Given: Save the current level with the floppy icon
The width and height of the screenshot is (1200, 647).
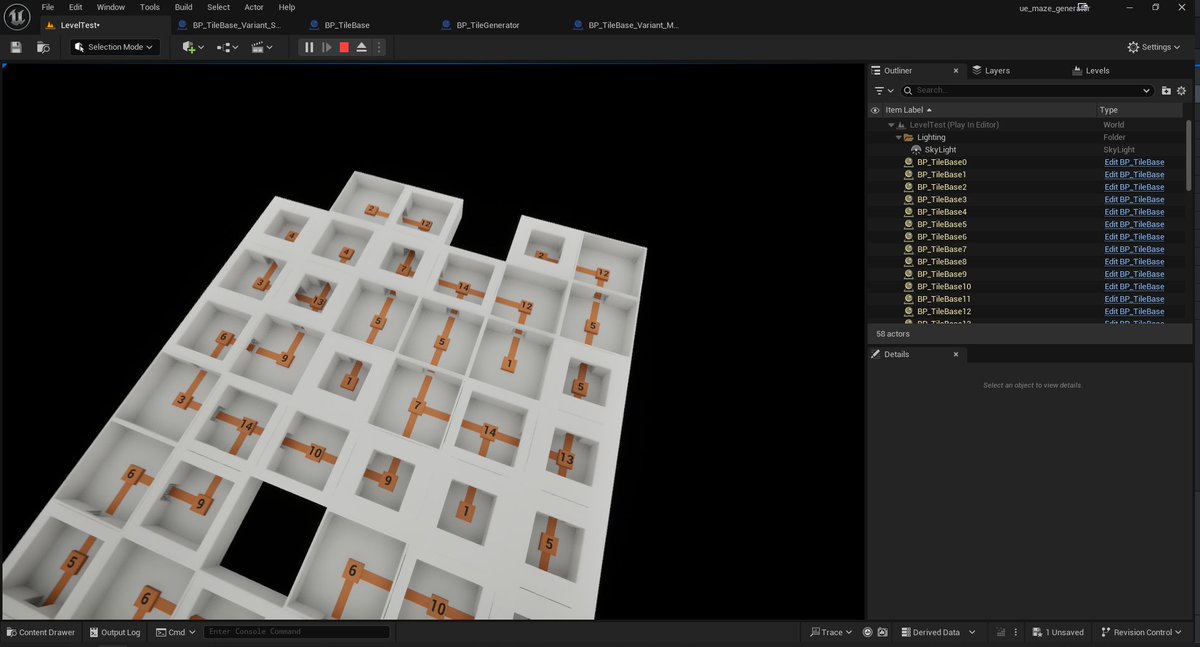Looking at the screenshot, I should coord(16,47).
